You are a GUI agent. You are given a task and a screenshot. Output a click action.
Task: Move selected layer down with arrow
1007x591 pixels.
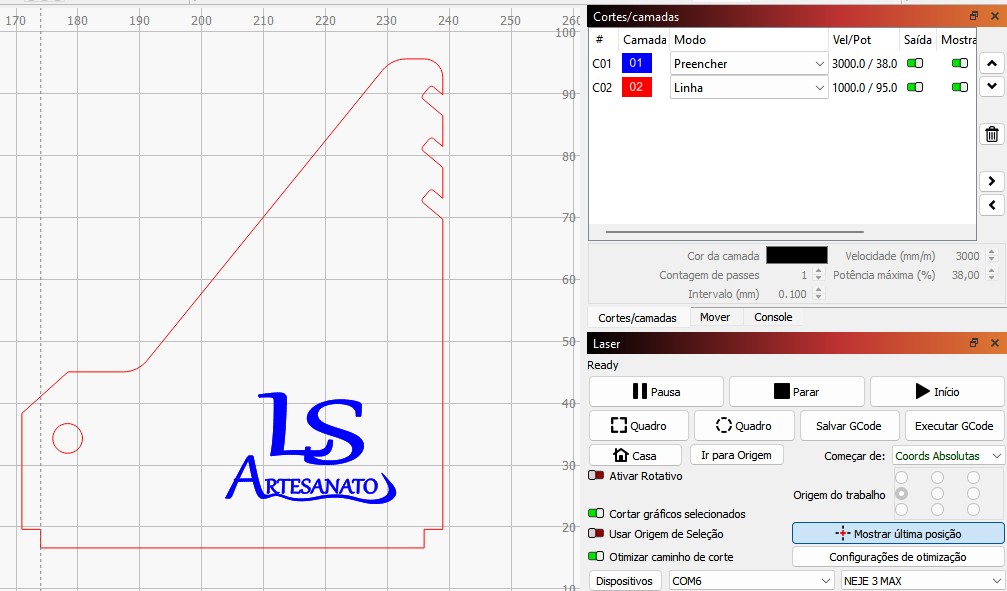point(991,87)
